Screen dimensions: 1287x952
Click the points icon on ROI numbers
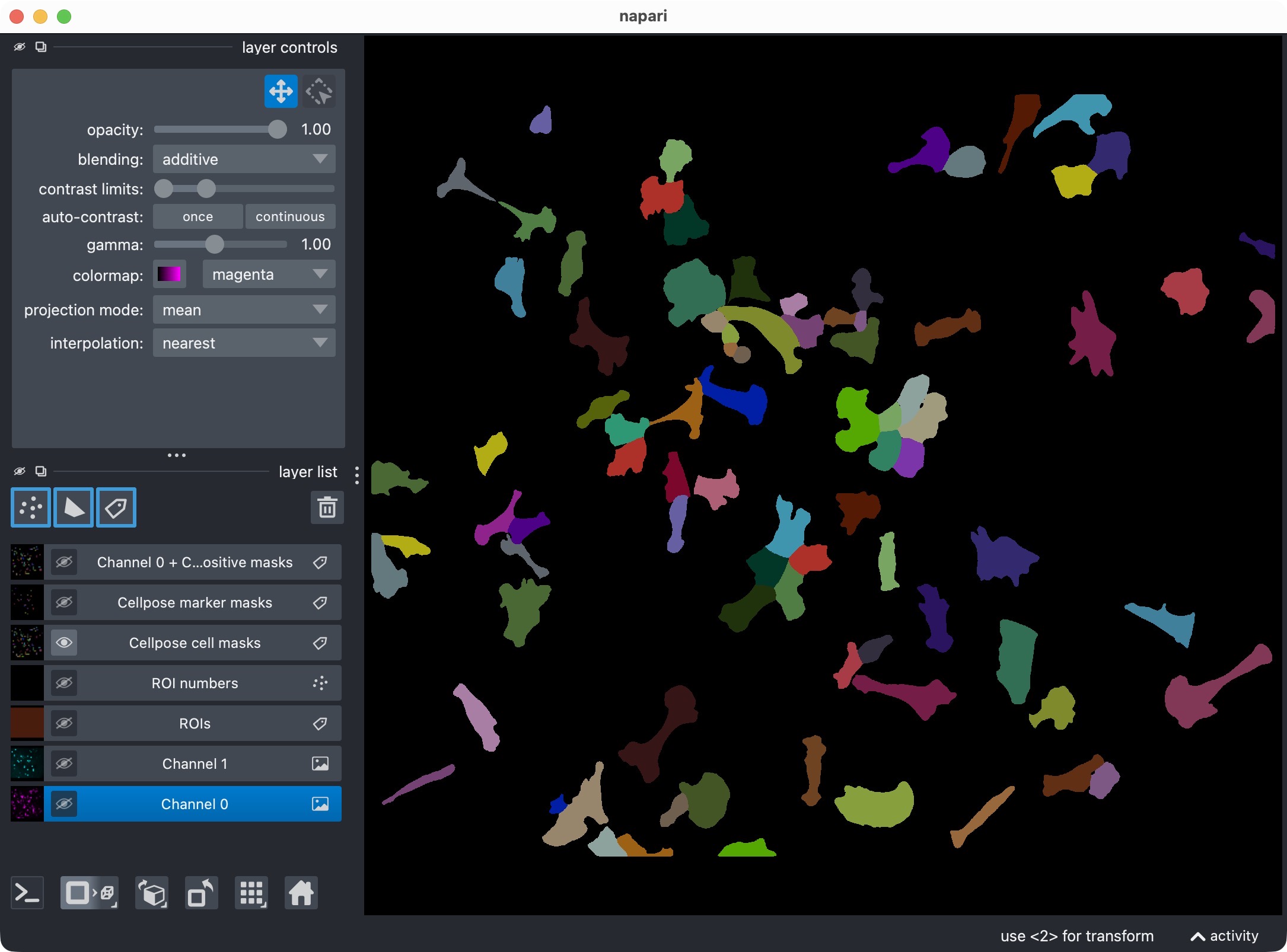320,683
